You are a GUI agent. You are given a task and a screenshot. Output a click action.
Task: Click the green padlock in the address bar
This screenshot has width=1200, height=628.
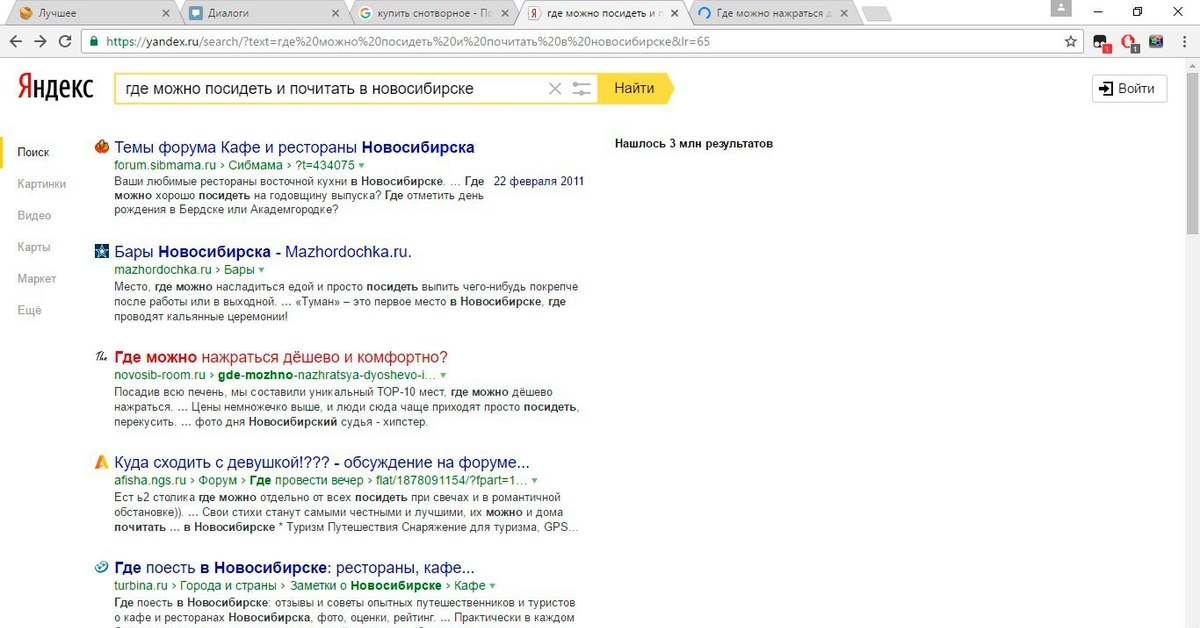(x=93, y=42)
